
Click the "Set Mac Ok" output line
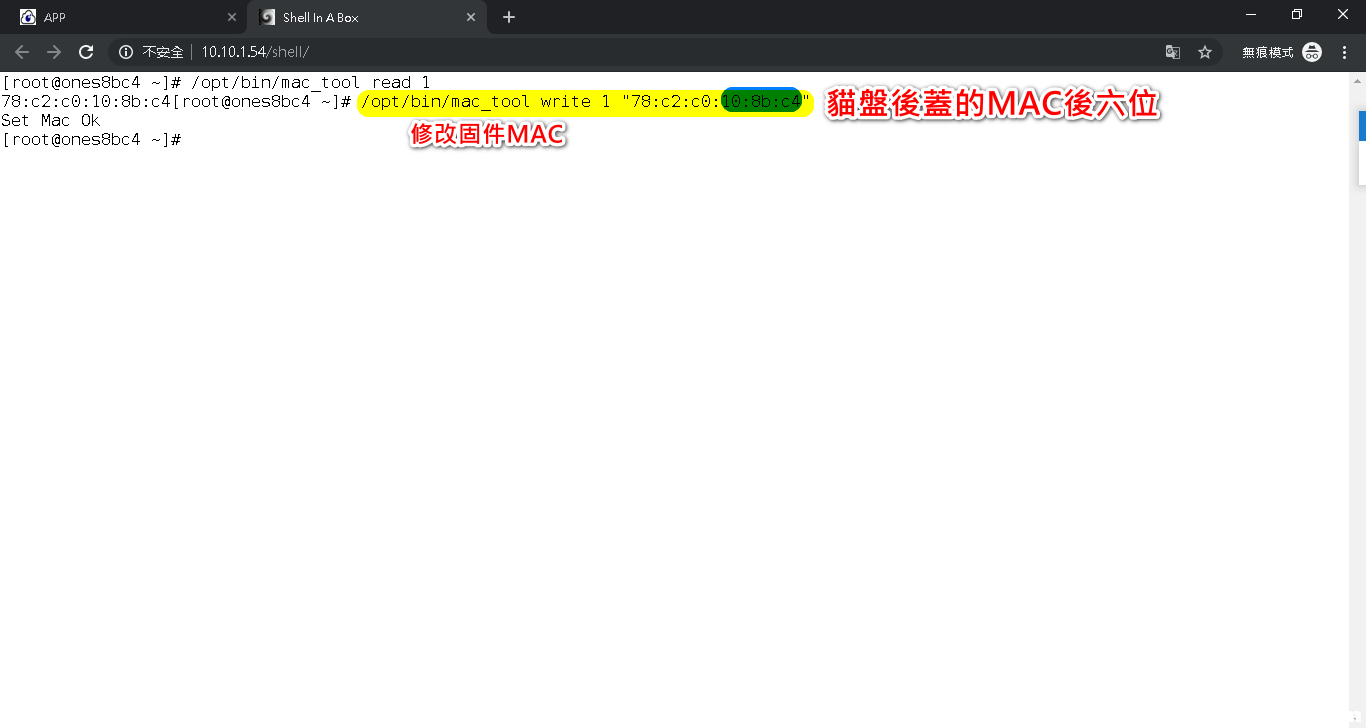point(51,121)
